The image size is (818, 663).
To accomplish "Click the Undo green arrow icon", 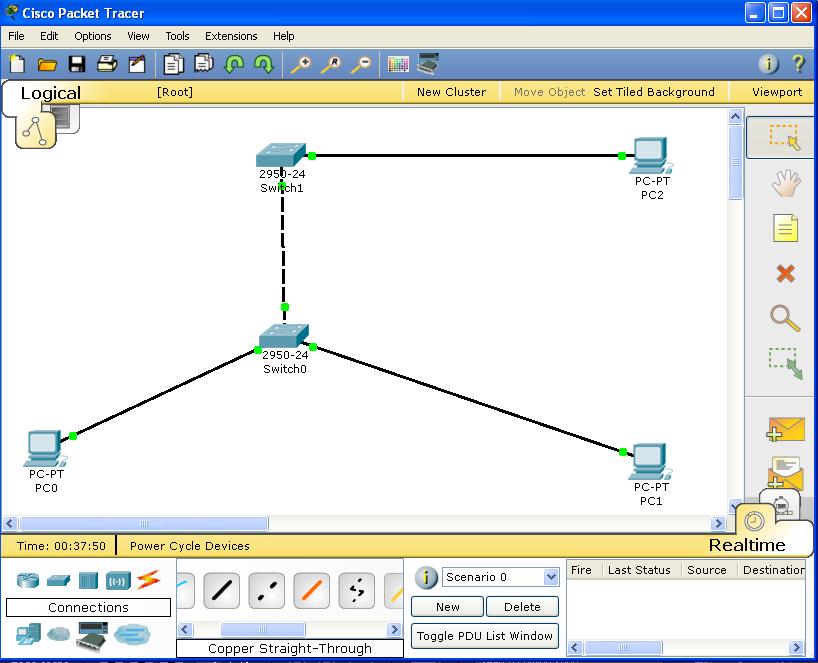I will tap(234, 64).
